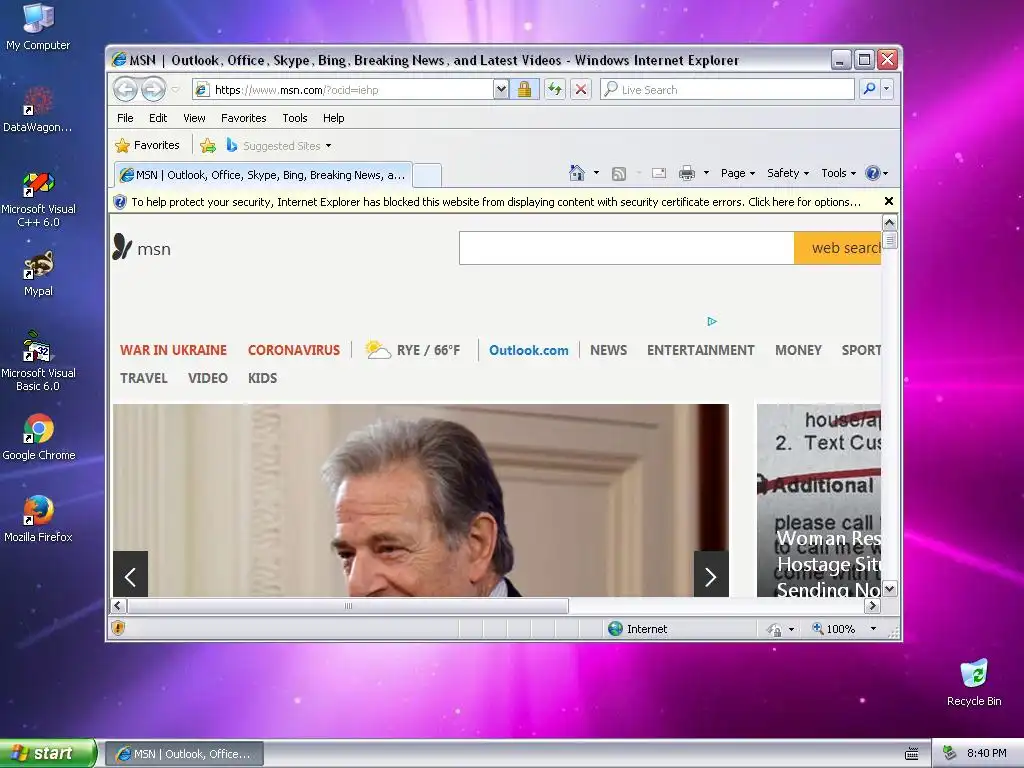Open the Safety menu dropdown

pyautogui.click(x=788, y=173)
